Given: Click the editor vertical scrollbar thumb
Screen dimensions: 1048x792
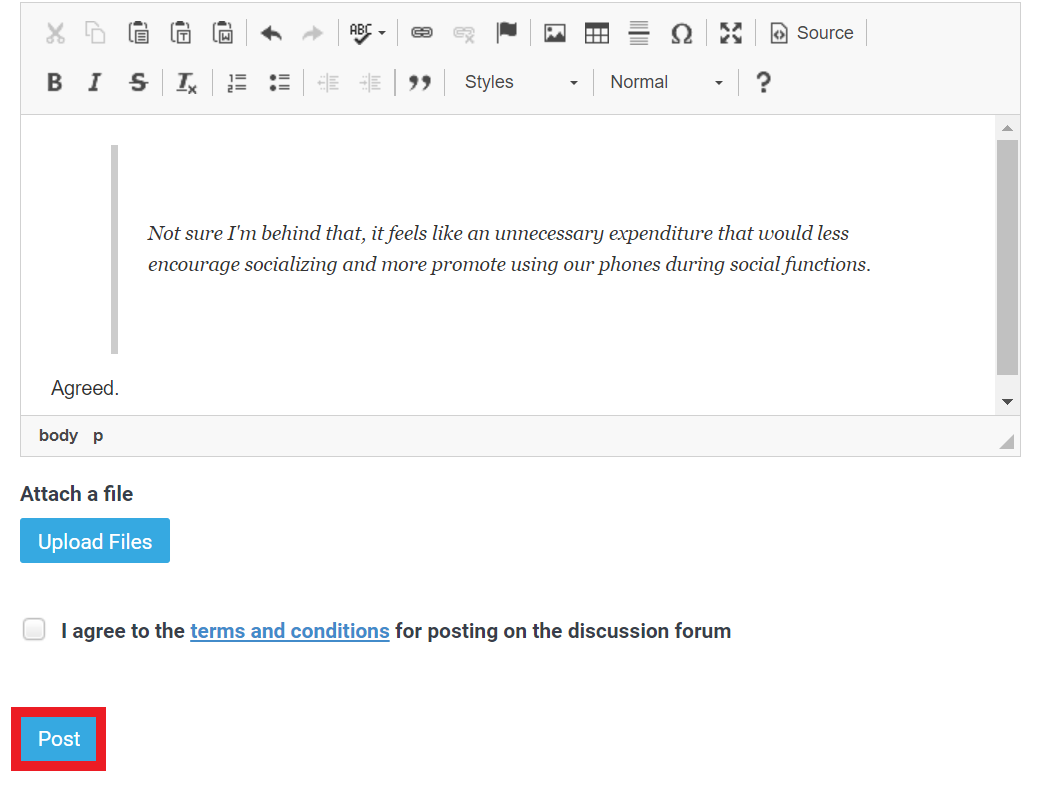Looking at the screenshot, I should [1007, 257].
